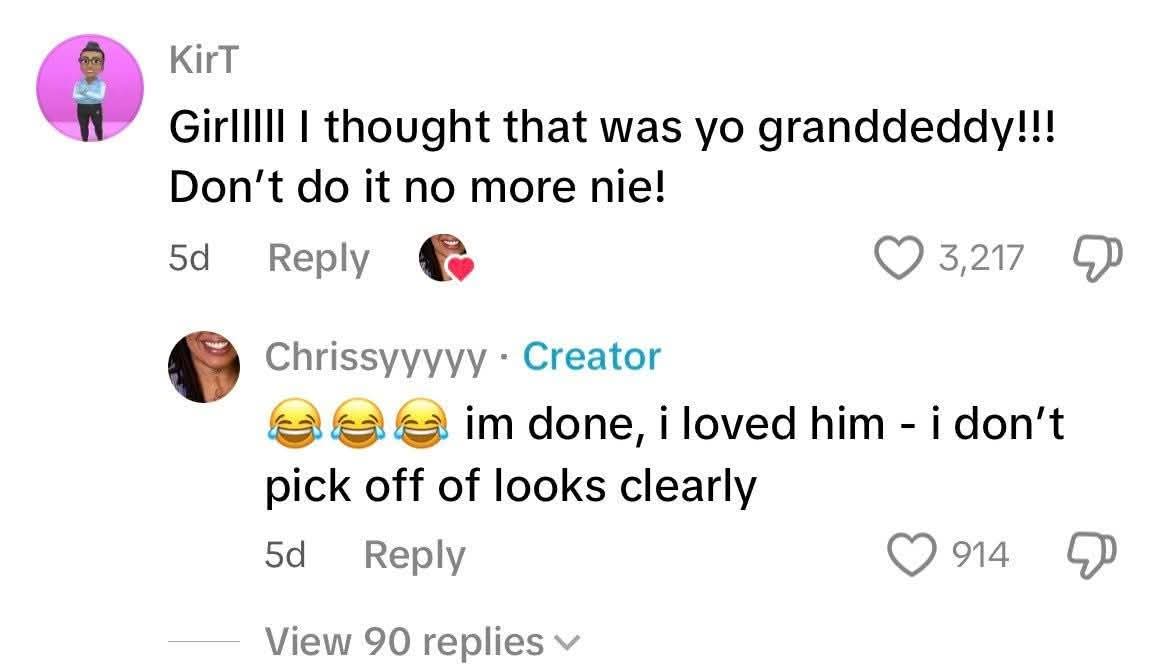This screenshot has width=1170, height=670.
Task: Click the 3,217 likes count
Action: pyautogui.click(x=981, y=258)
